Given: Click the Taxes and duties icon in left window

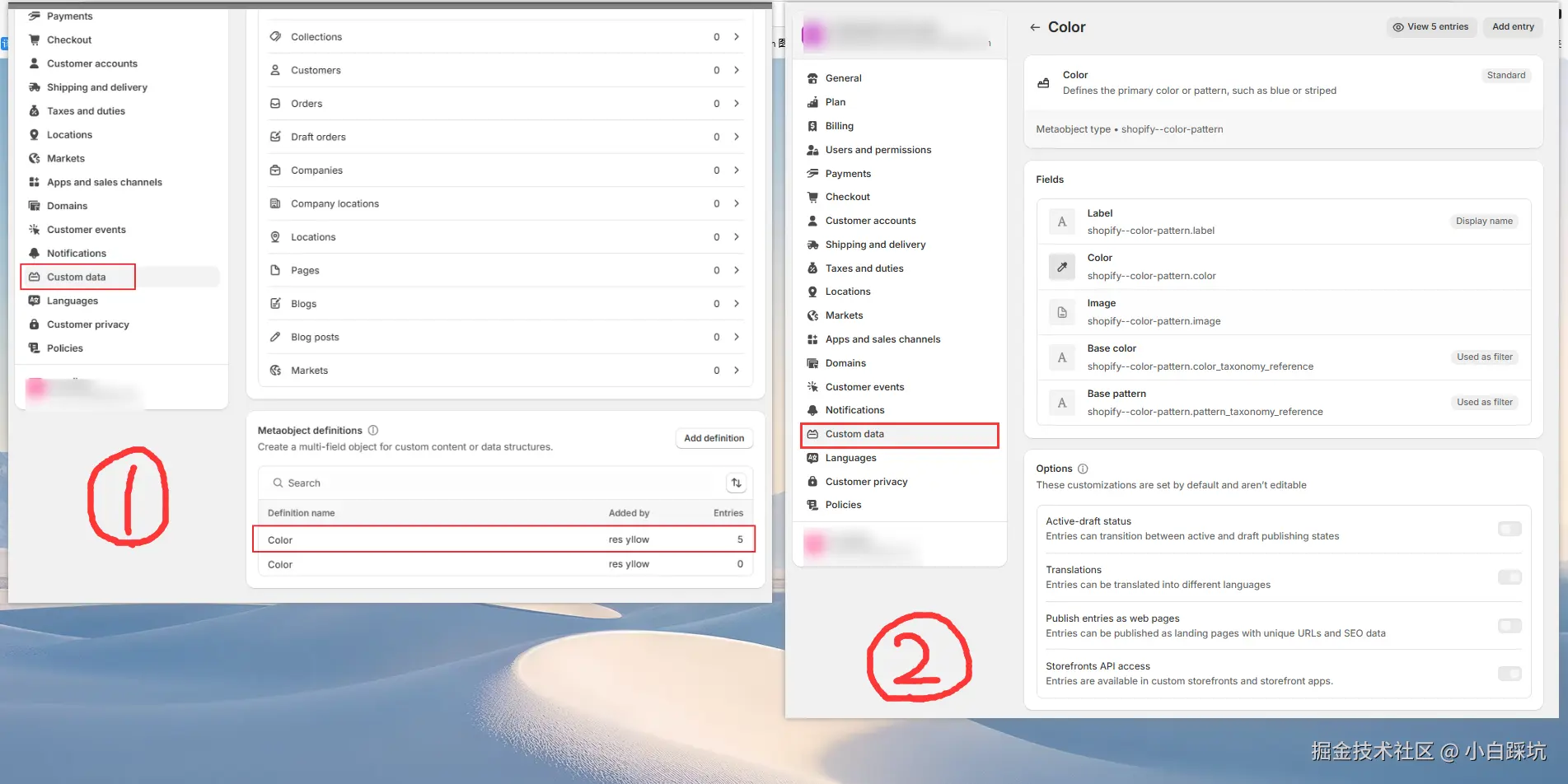Looking at the screenshot, I should pos(34,111).
